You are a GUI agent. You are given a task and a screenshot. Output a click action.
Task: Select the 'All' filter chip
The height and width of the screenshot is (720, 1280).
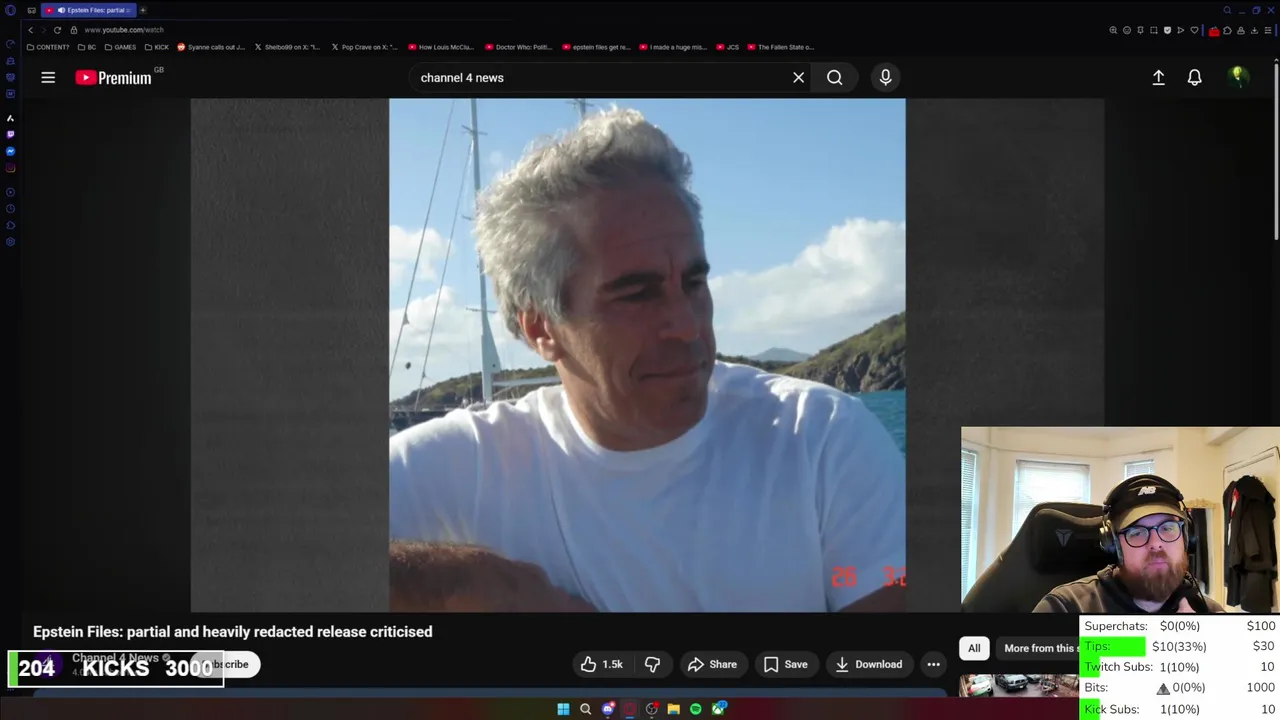click(x=974, y=648)
